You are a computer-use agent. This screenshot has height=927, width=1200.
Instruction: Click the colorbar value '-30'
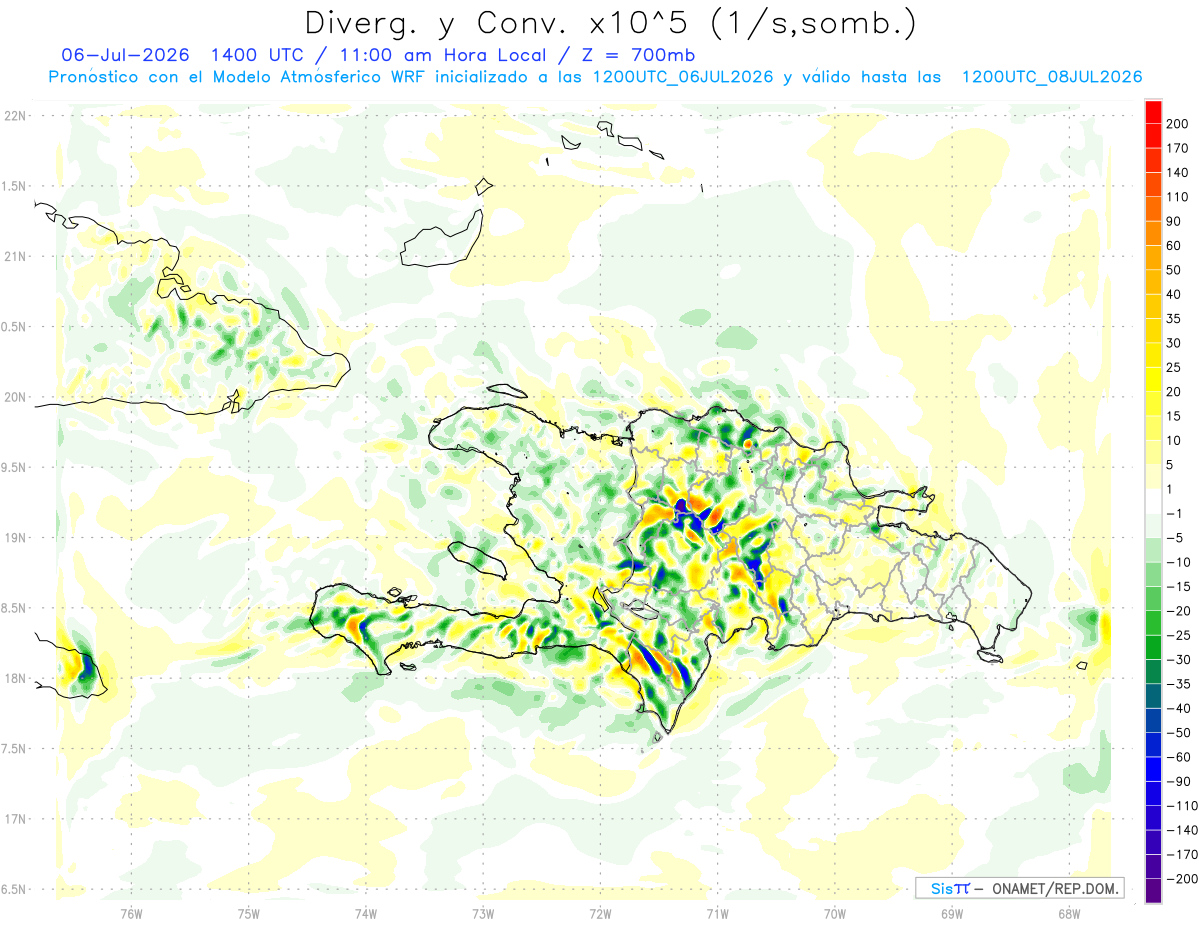click(x=1178, y=659)
